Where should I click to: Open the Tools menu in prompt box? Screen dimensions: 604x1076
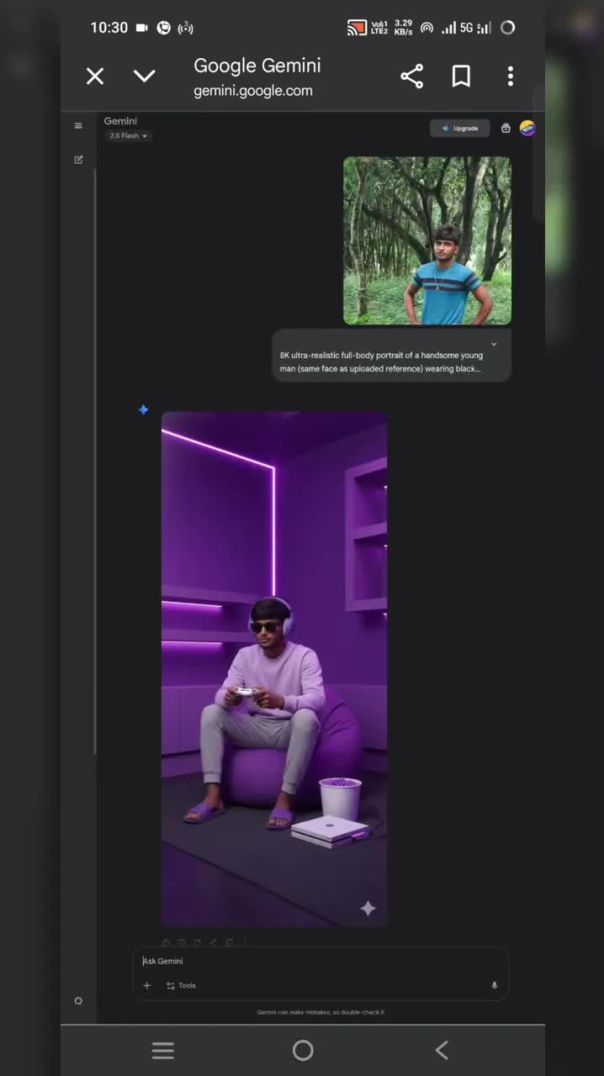[181, 985]
